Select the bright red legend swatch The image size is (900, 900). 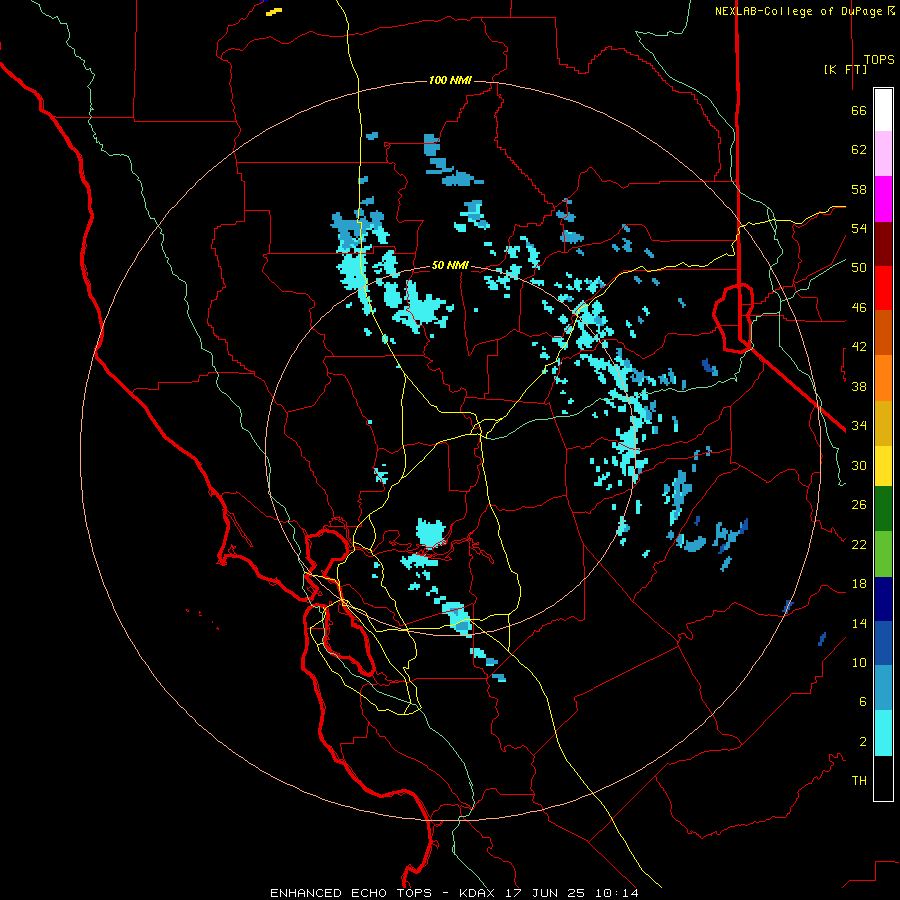[x=883, y=288]
